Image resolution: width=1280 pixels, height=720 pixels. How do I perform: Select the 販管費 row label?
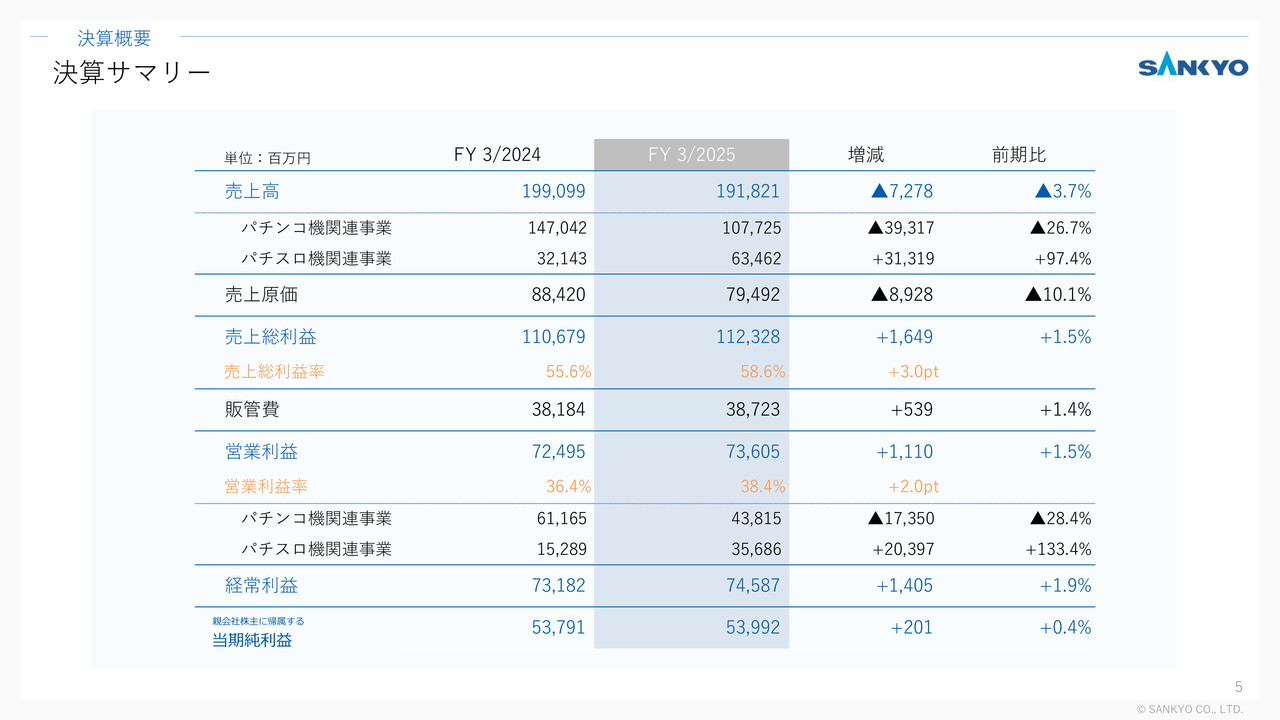tap(252, 409)
